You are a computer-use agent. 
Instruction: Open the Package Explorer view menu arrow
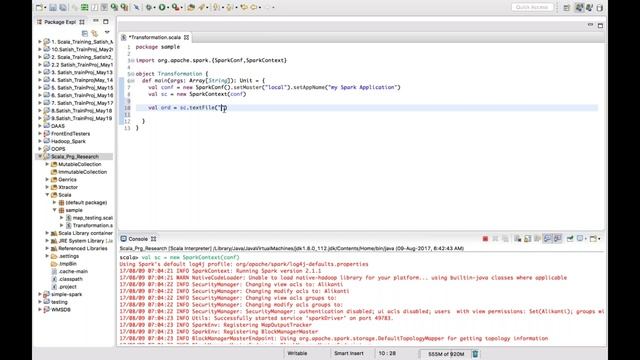click(107, 32)
